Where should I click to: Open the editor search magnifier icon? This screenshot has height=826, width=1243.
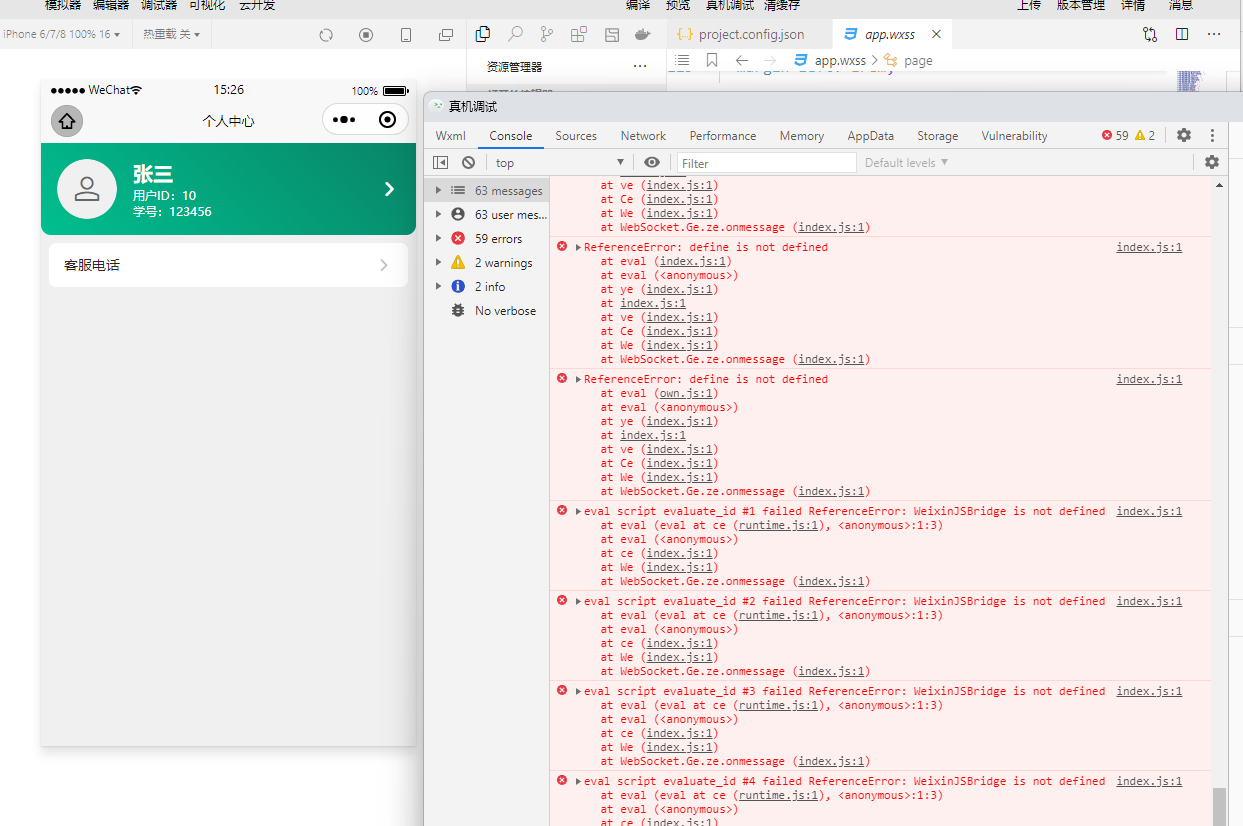pyautogui.click(x=515, y=34)
